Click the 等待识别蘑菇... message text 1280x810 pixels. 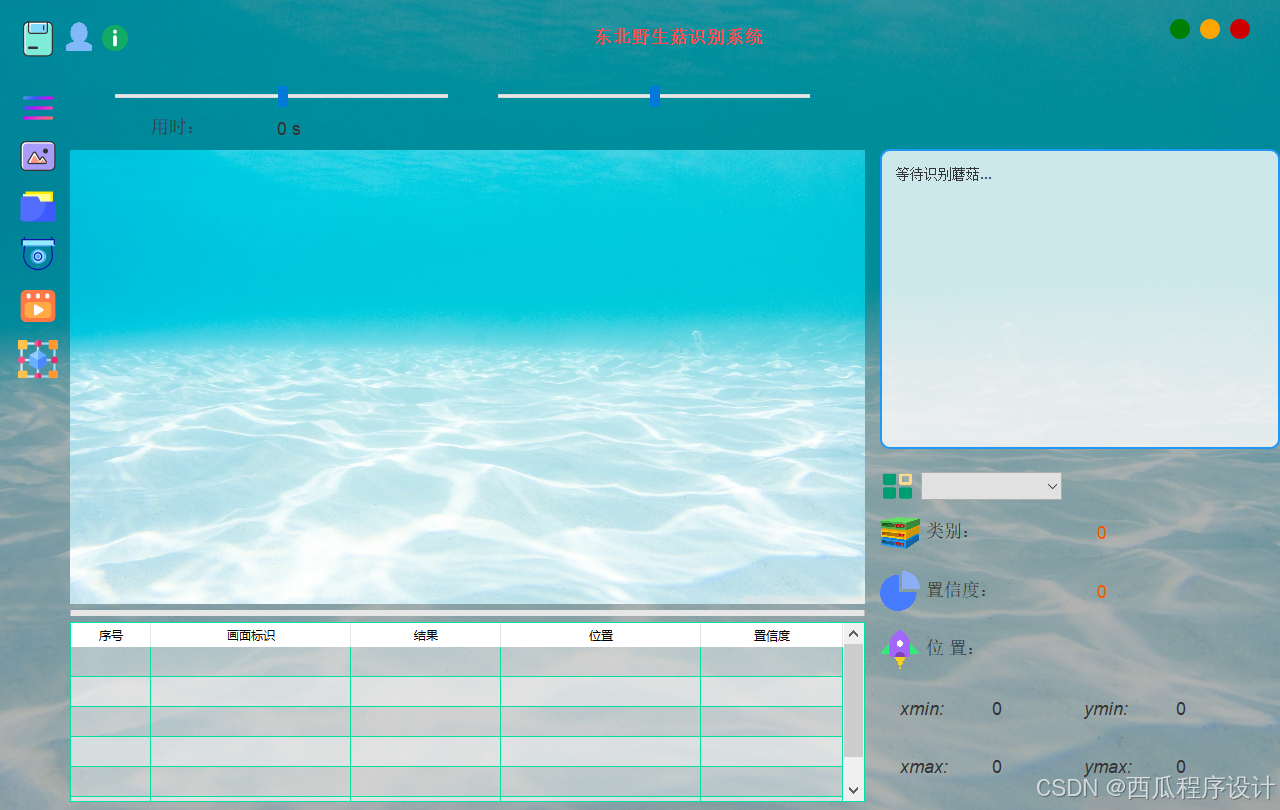pyautogui.click(x=943, y=174)
